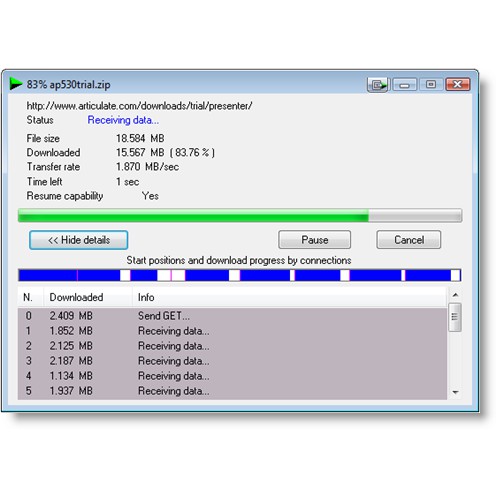Click the blue Receiving data... status text
The height and width of the screenshot is (496, 496).
click(123, 120)
